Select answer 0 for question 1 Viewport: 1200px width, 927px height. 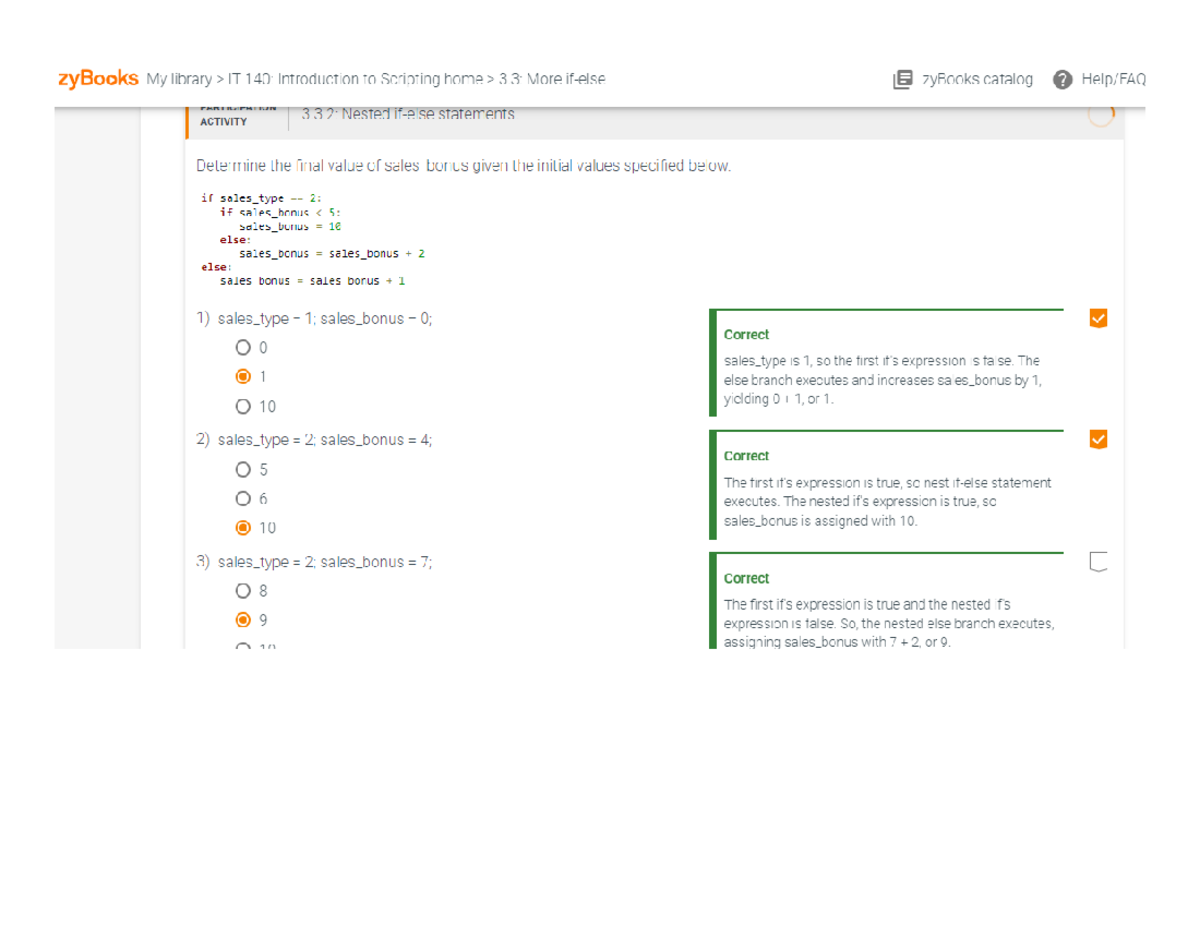tap(243, 348)
